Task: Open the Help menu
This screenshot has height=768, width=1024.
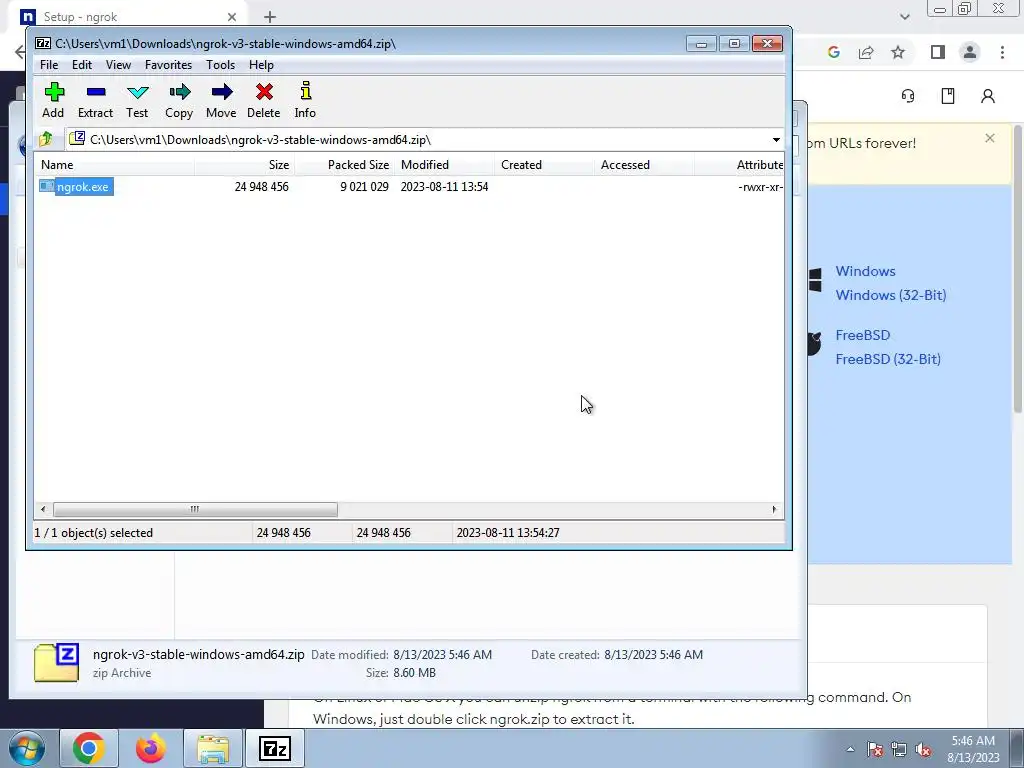Action: [x=261, y=65]
